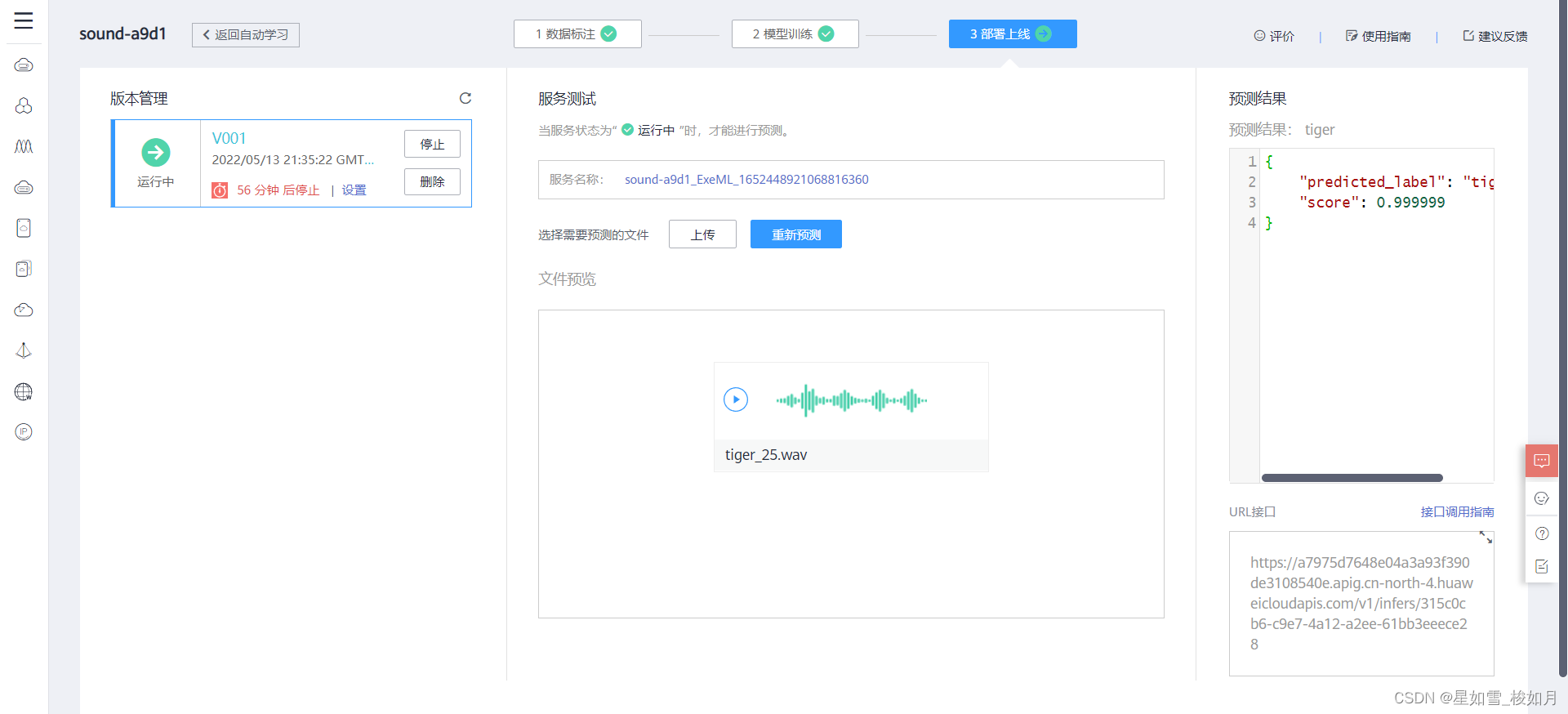The width and height of the screenshot is (1568, 714).
Task: Open the IP sidebar icon
Action: click(x=24, y=432)
